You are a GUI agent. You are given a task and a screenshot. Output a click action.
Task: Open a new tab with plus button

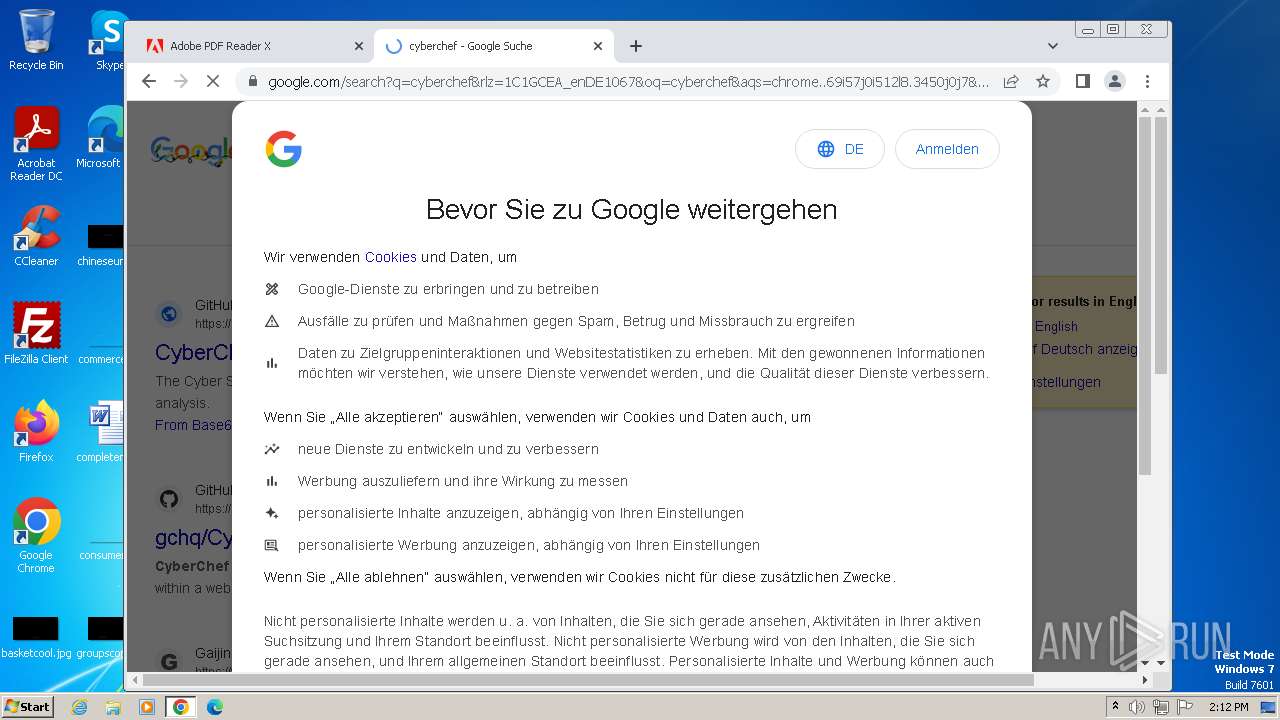[x=635, y=46]
